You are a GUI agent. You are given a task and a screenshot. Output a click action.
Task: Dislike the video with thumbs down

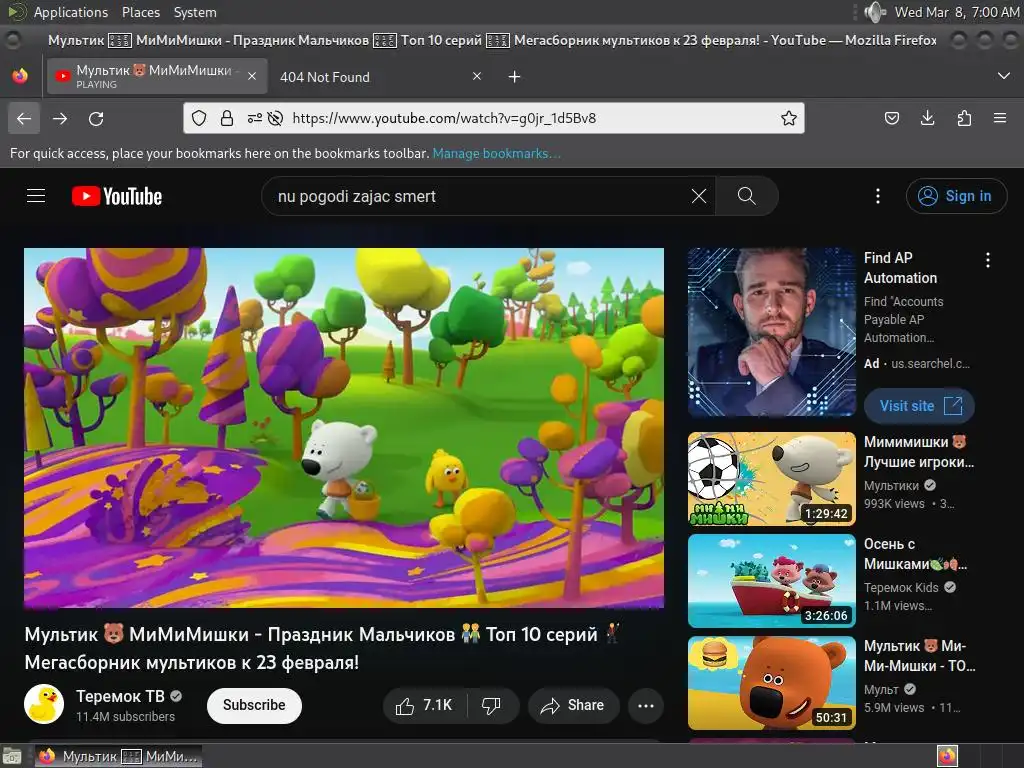coord(492,705)
